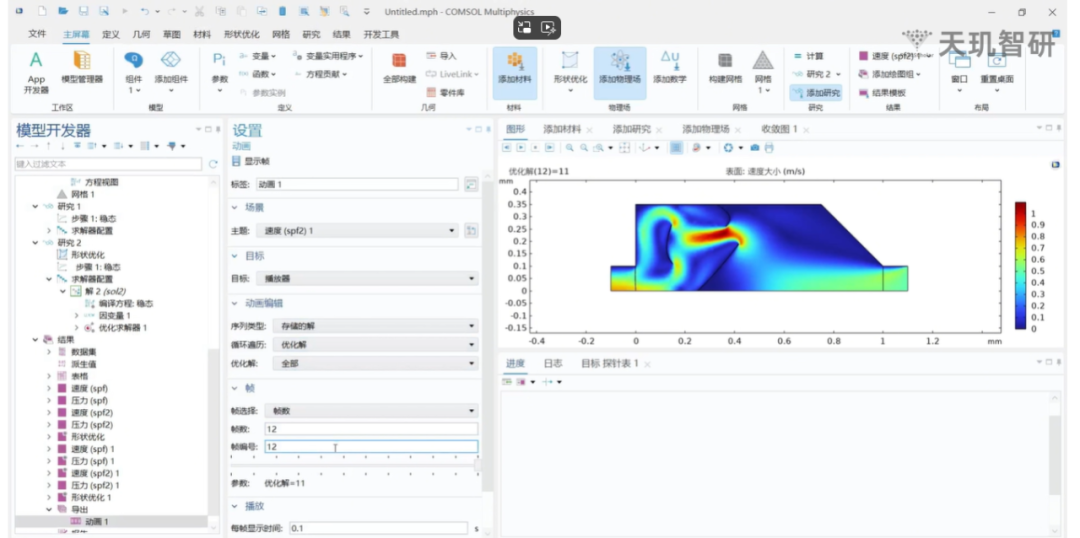
Task: Click 构建网格 in the ribbon
Action: [x=725, y=68]
